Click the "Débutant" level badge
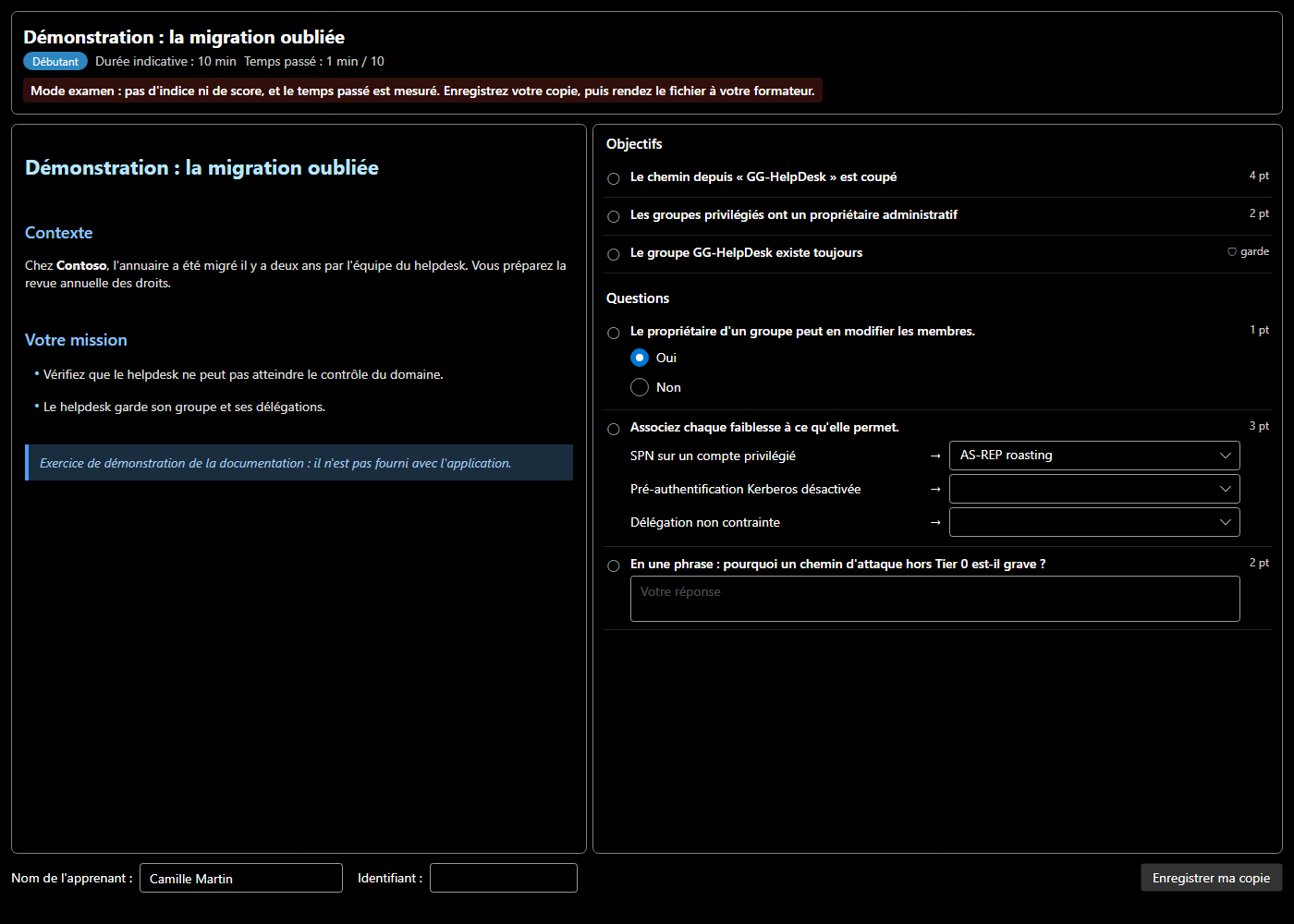 point(55,61)
